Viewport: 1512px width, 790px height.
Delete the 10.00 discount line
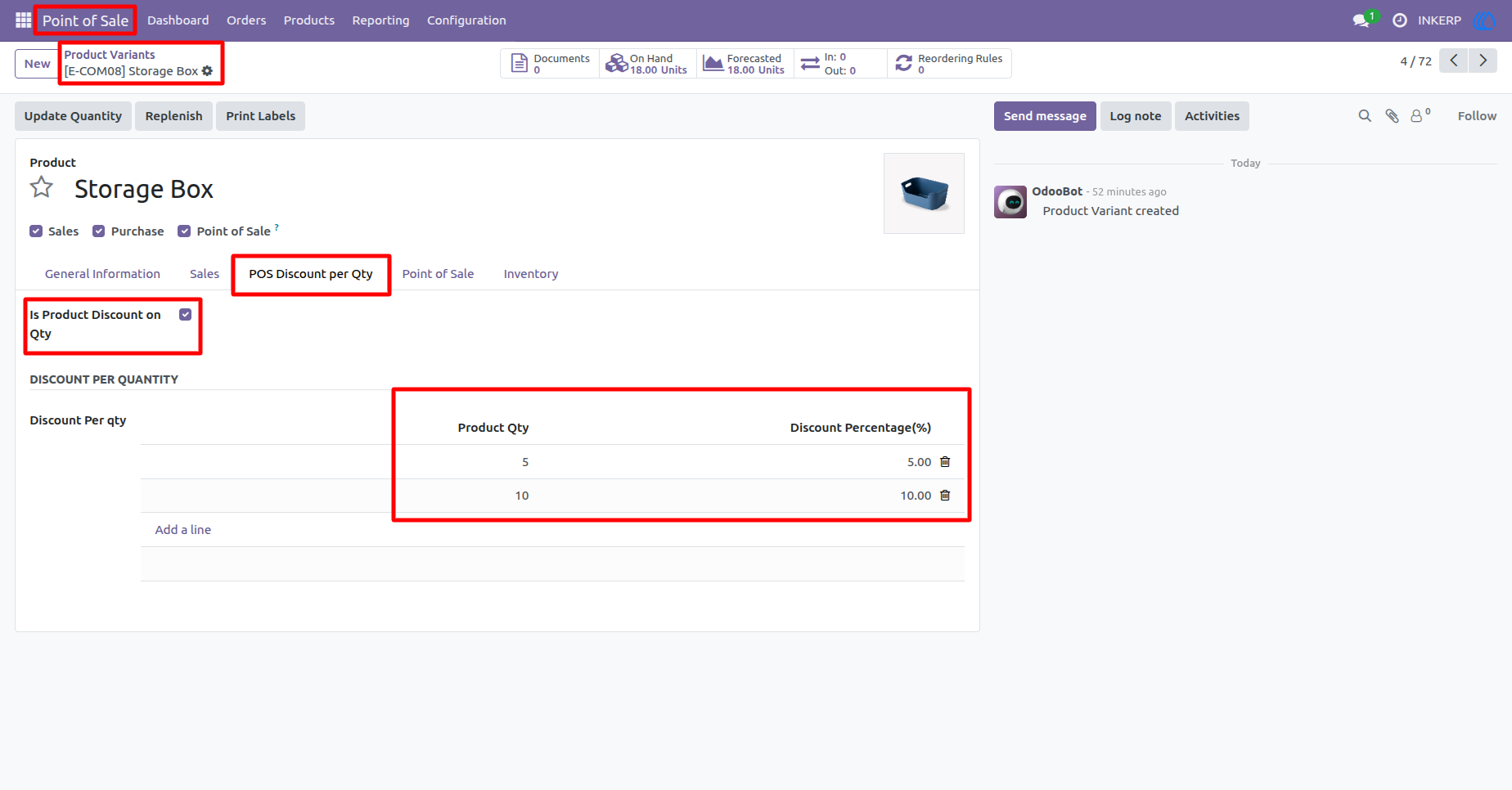click(x=945, y=496)
